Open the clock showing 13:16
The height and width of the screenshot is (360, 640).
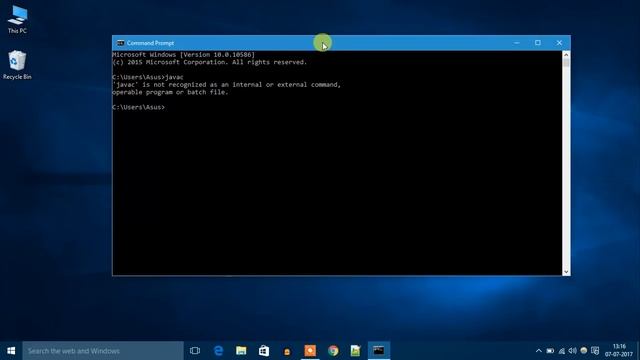[619, 351]
